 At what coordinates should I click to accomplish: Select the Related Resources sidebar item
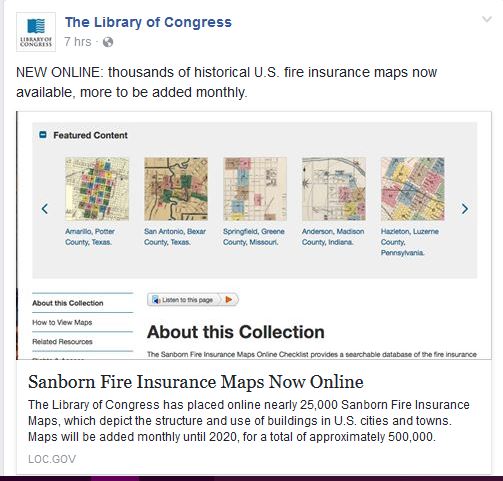(x=62, y=342)
